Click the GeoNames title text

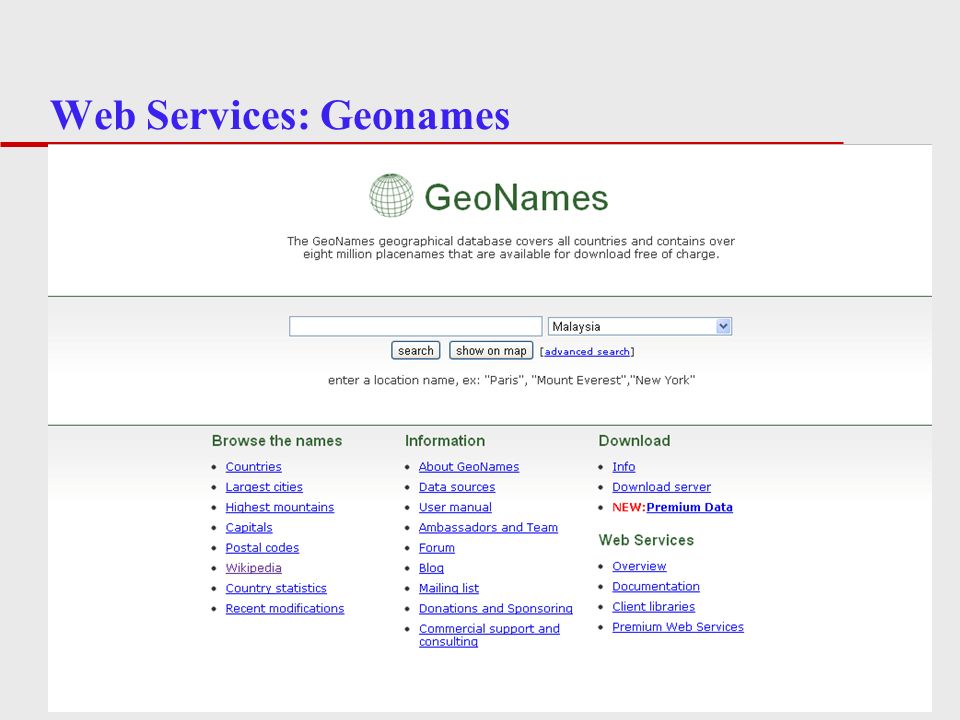tap(516, 197)
